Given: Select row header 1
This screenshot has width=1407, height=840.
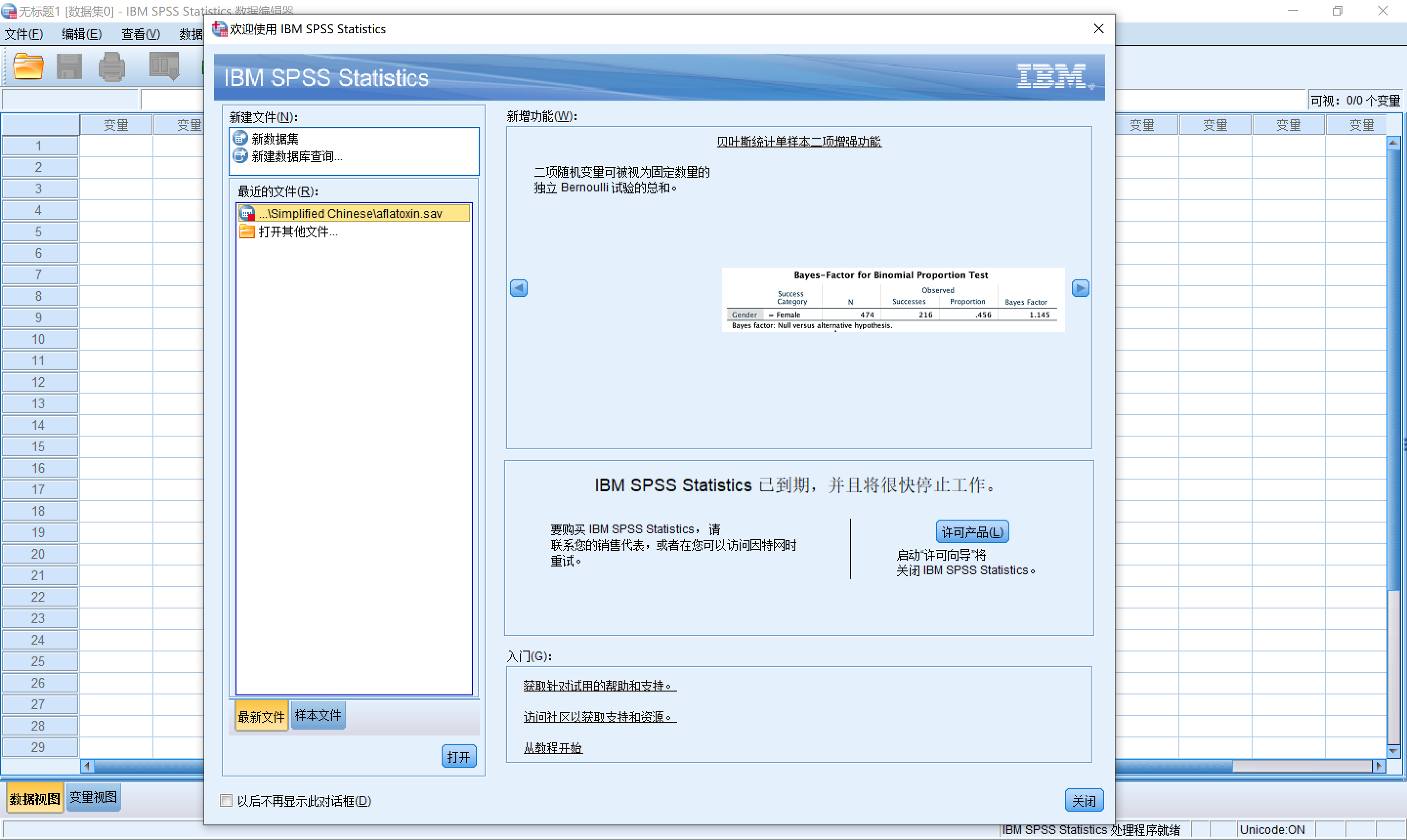Looking at the screenshot, I should [40, 146].
